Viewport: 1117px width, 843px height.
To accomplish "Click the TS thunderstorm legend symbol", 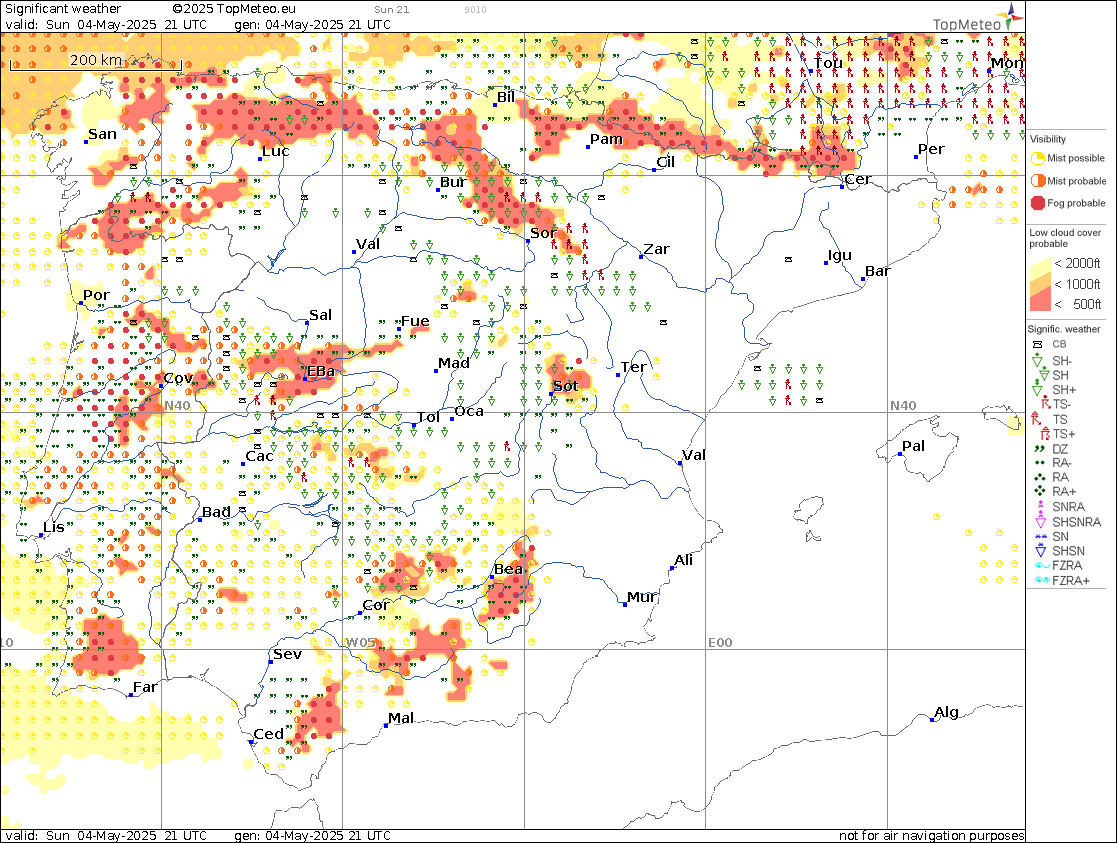I will [x=1037, y=419].
